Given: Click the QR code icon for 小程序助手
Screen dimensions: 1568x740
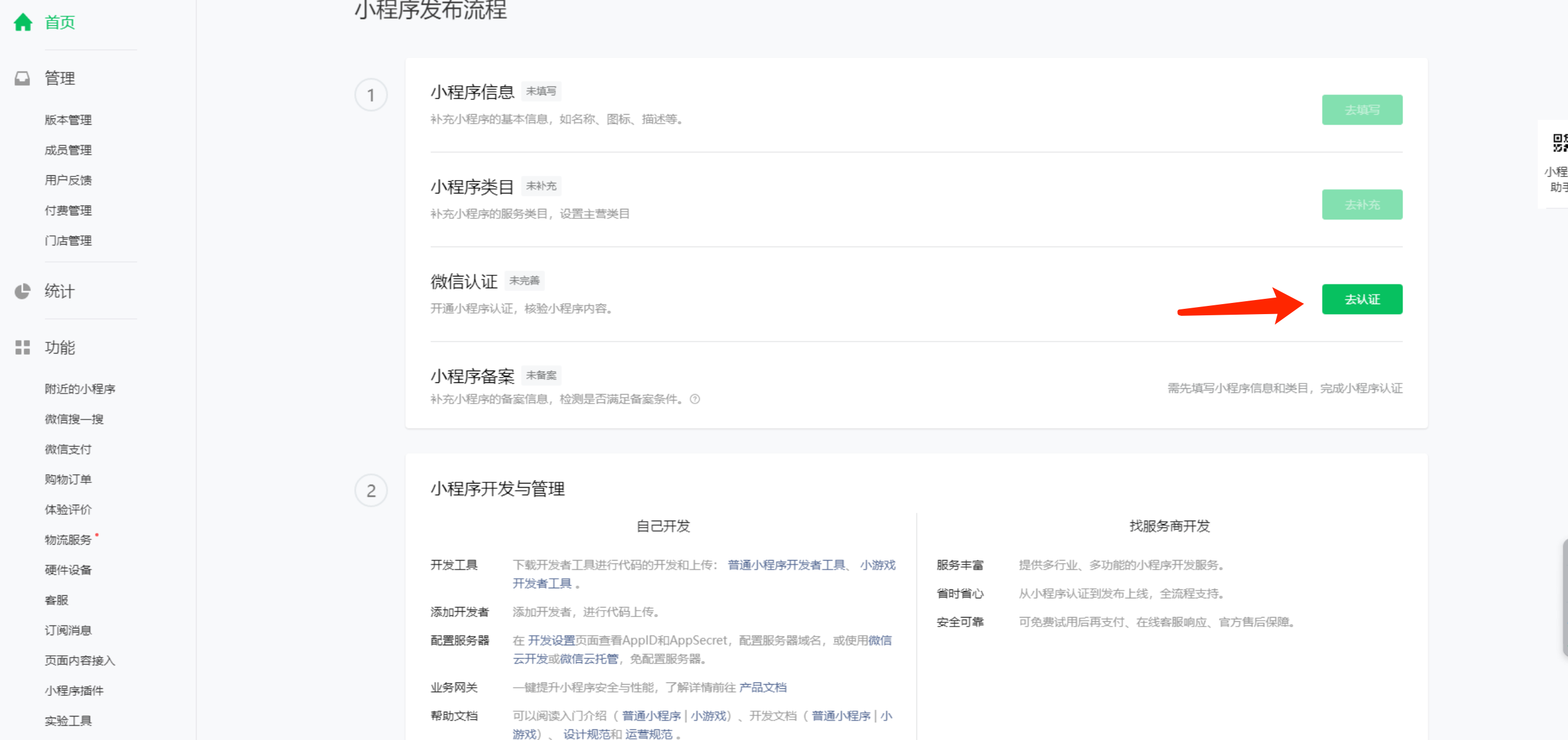Looking at the screenshot, I should [x=1560, y=143].
